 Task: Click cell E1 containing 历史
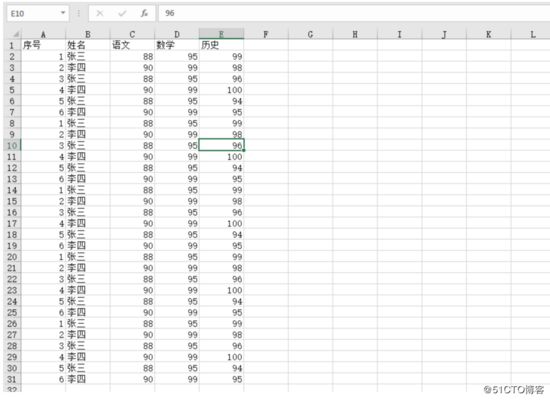[221, 45]
